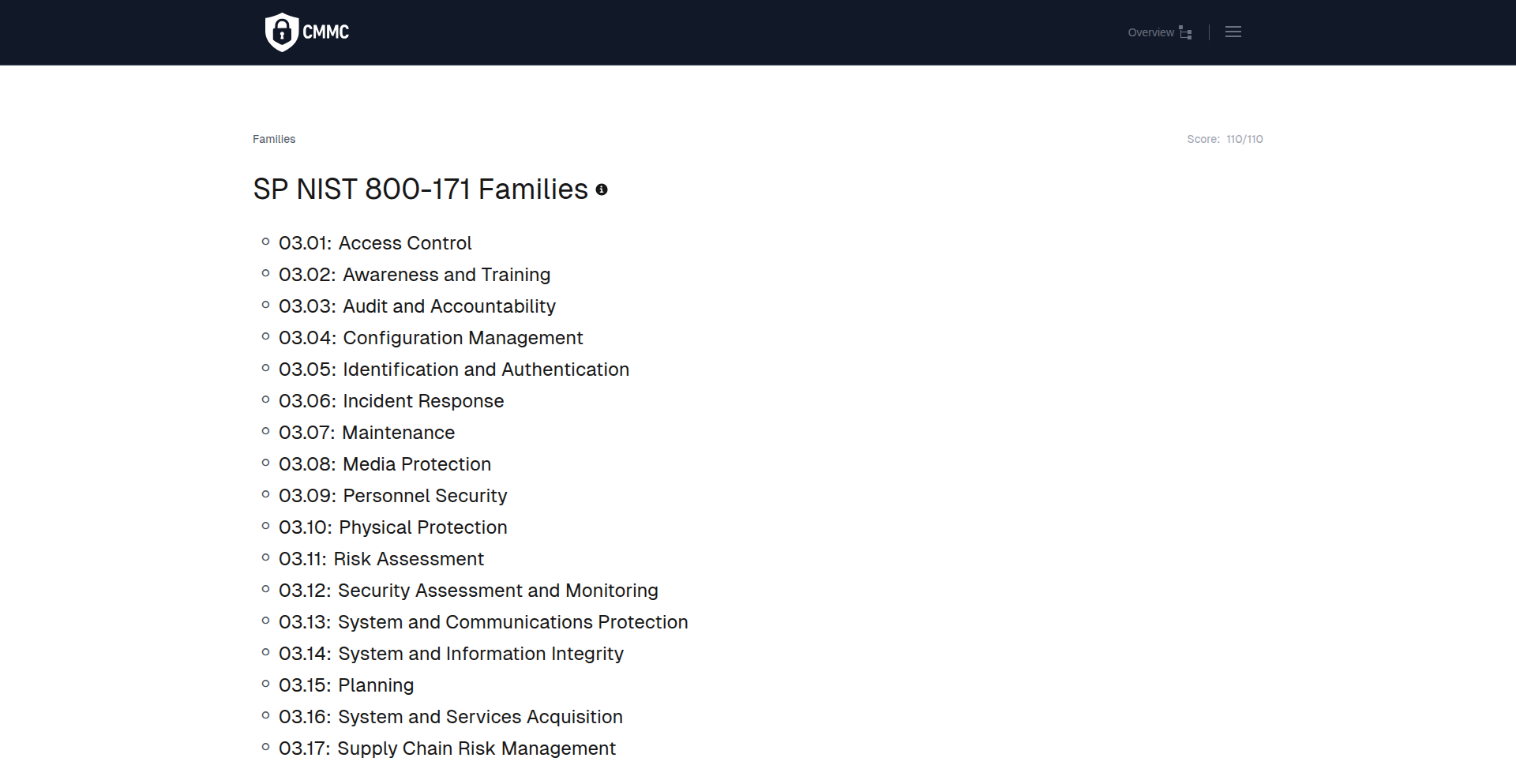The height and width of the screenshot is (784, 1516).
Task: Open 03.02: Awareness and Training family
Action: (415, 275)
